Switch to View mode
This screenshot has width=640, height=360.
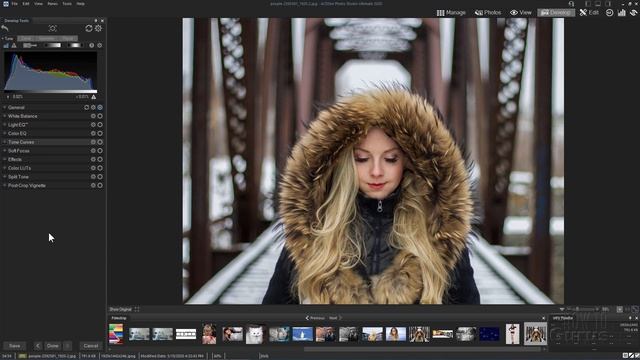pyautogui.click(x=521, y=13)
